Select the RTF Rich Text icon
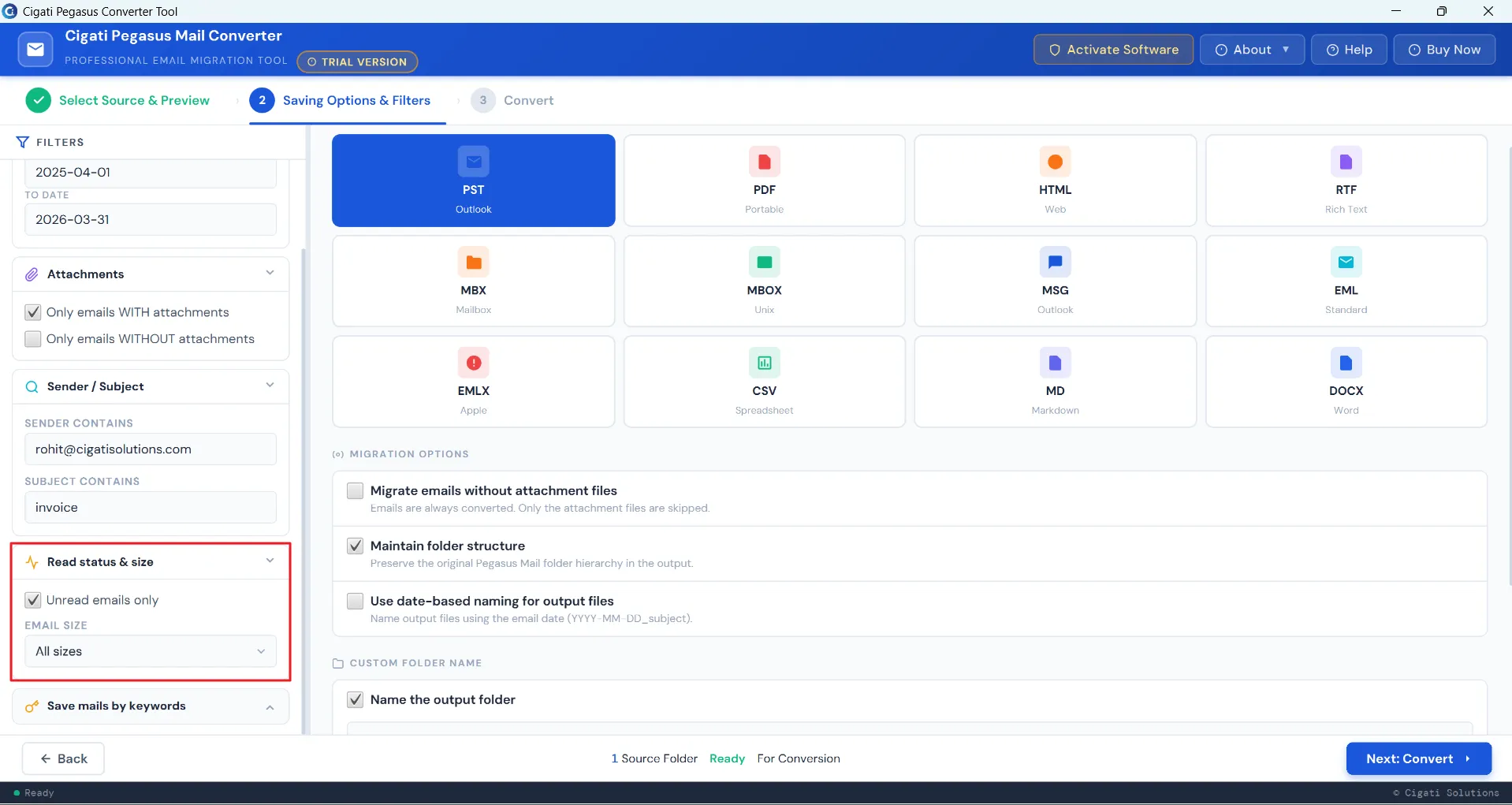 1346,162
